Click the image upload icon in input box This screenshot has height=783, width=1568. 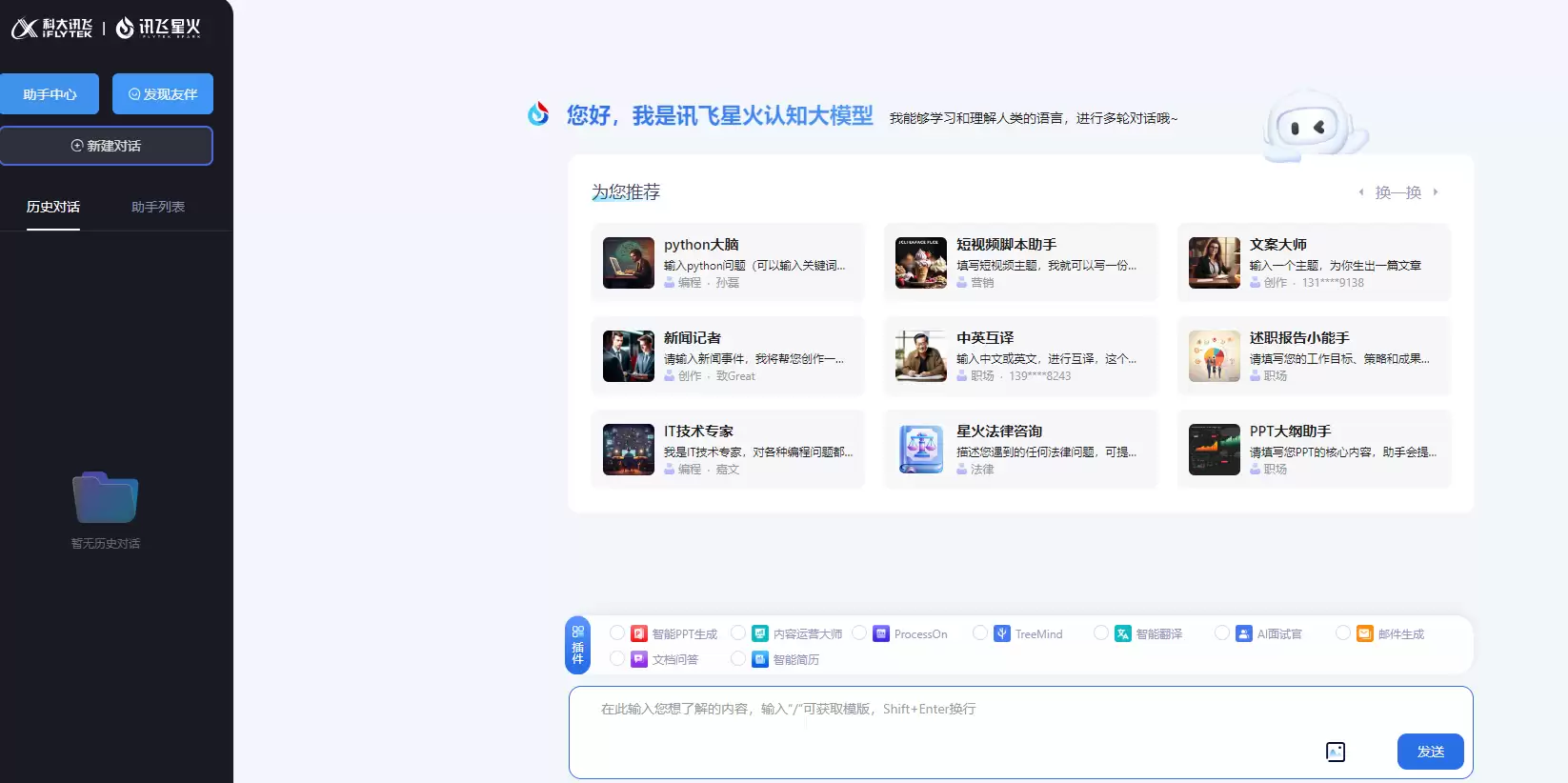[1336, 753]
